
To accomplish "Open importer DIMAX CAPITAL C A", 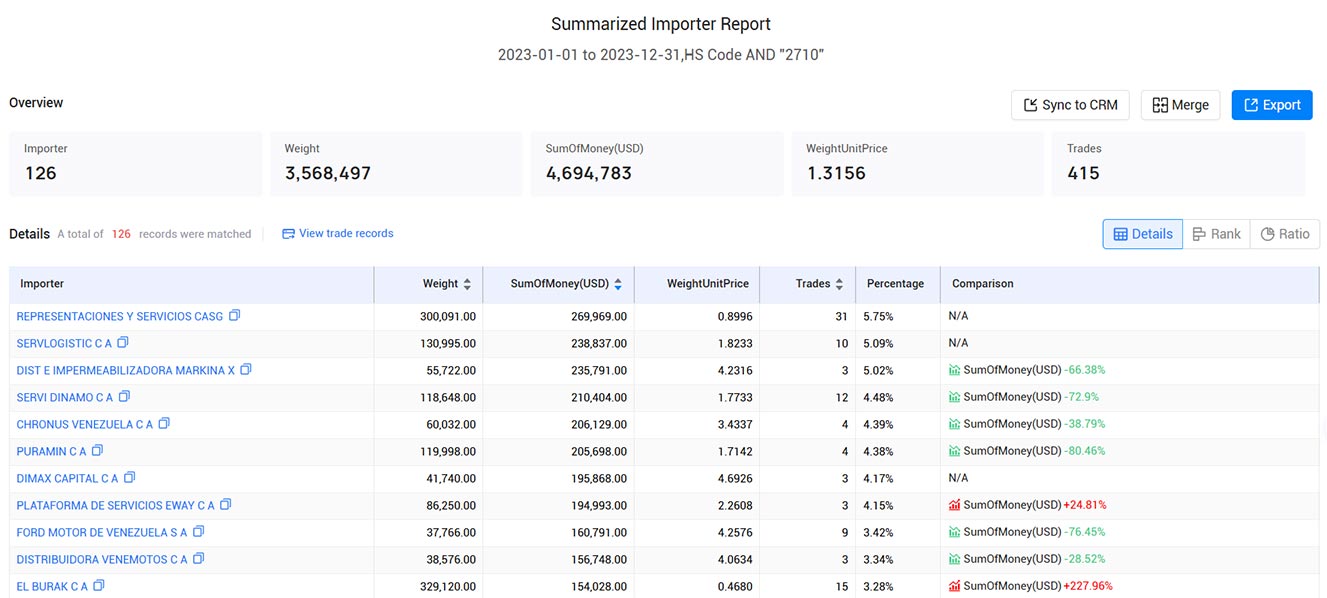I will click(68, 478).
